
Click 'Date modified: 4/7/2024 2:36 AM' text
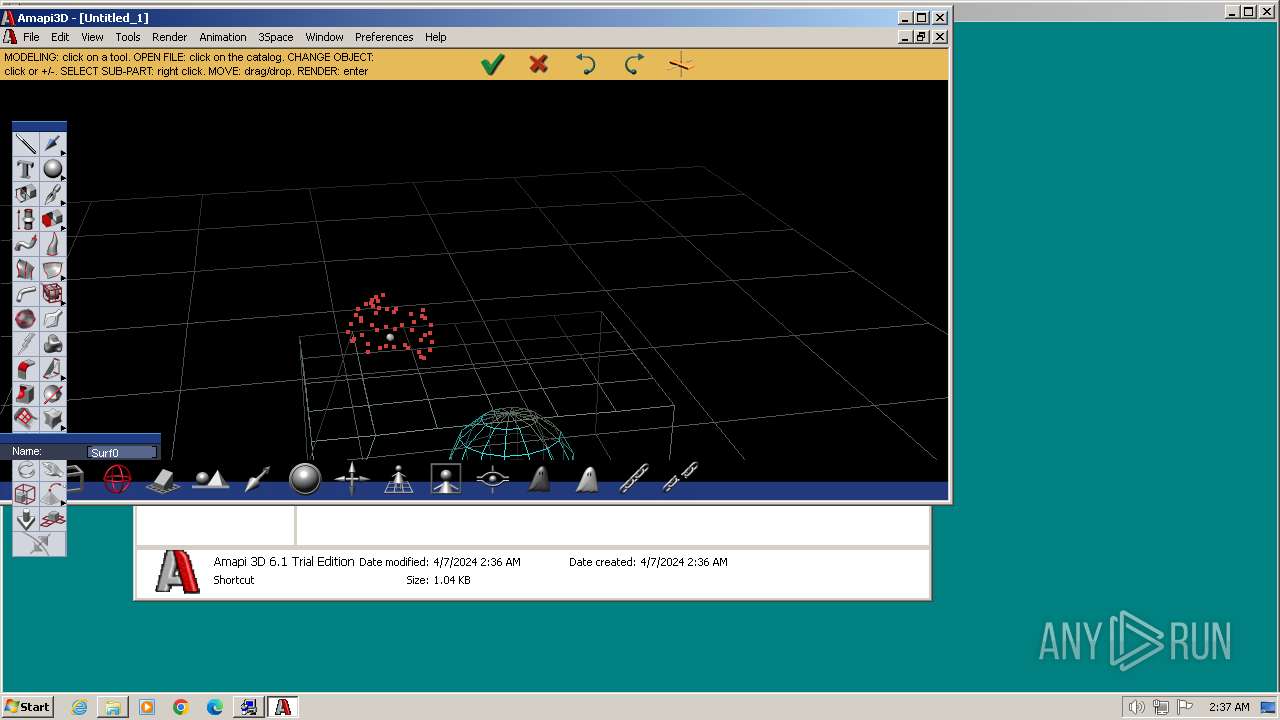440,562
